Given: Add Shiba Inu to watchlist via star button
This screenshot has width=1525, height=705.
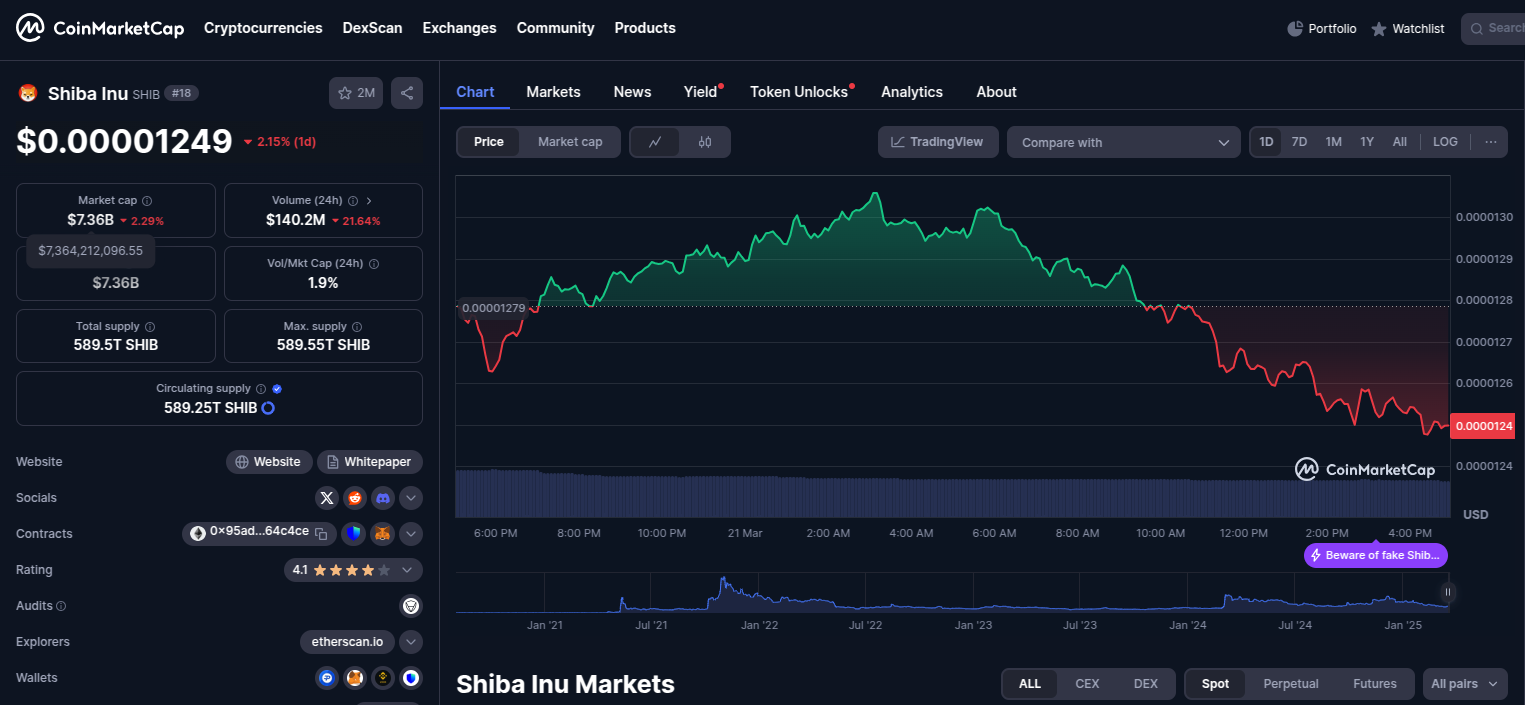Looking at the screenshot, I should [x=356, y=93].
